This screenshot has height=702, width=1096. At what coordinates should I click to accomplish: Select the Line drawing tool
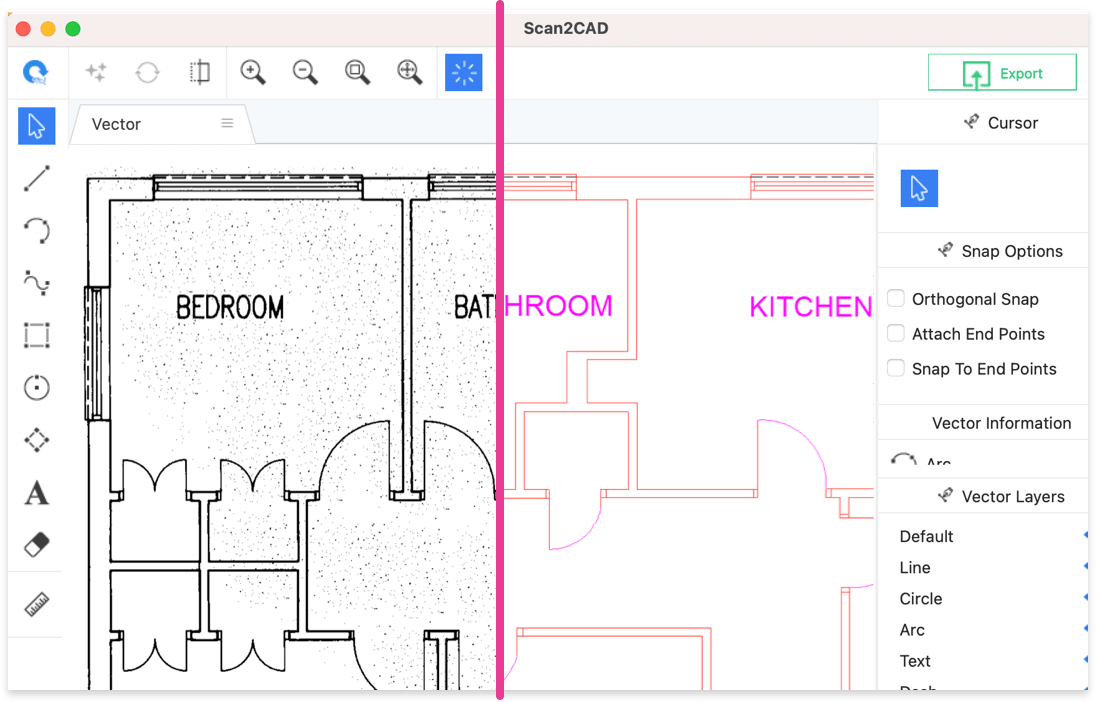(36, 177)
